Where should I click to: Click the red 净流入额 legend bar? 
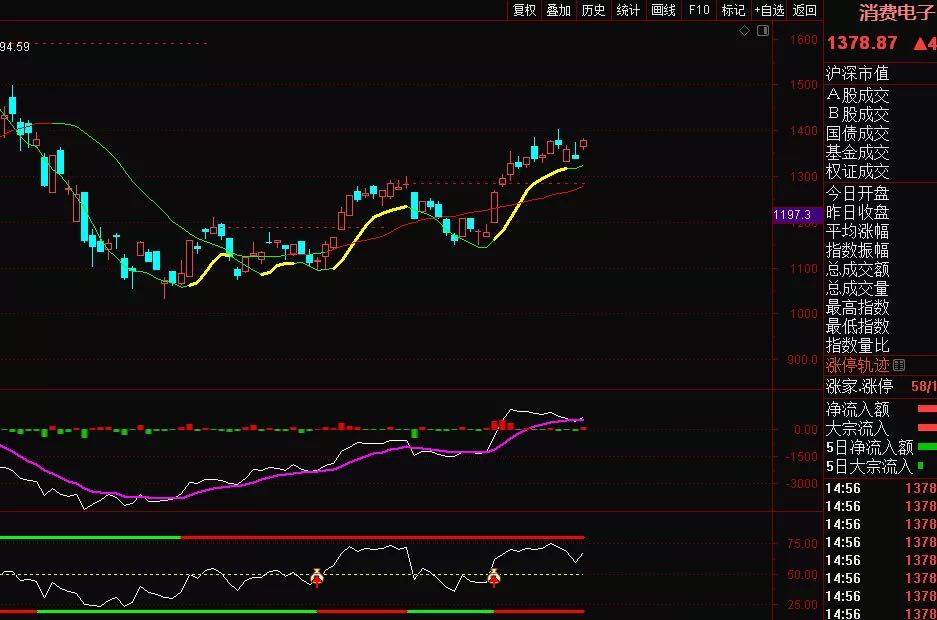926,409
